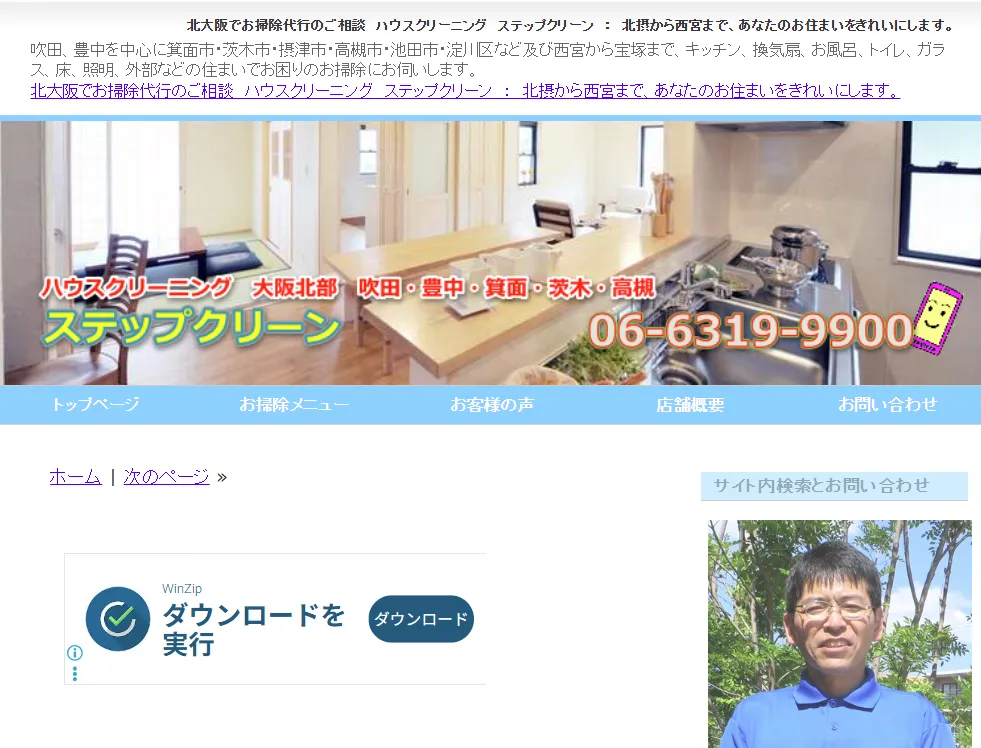
Task: Open the underlined 北大阪でお掃除代行のご相談 site title link
Action: point(465,91)
